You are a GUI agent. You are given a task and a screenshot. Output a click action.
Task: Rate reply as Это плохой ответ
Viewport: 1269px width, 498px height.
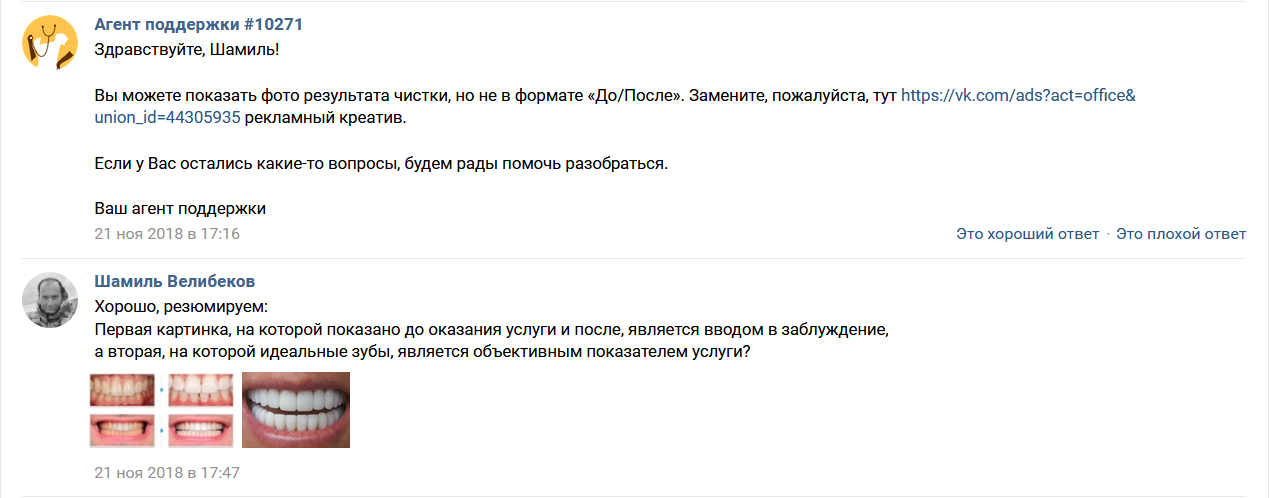point(1181,234)
